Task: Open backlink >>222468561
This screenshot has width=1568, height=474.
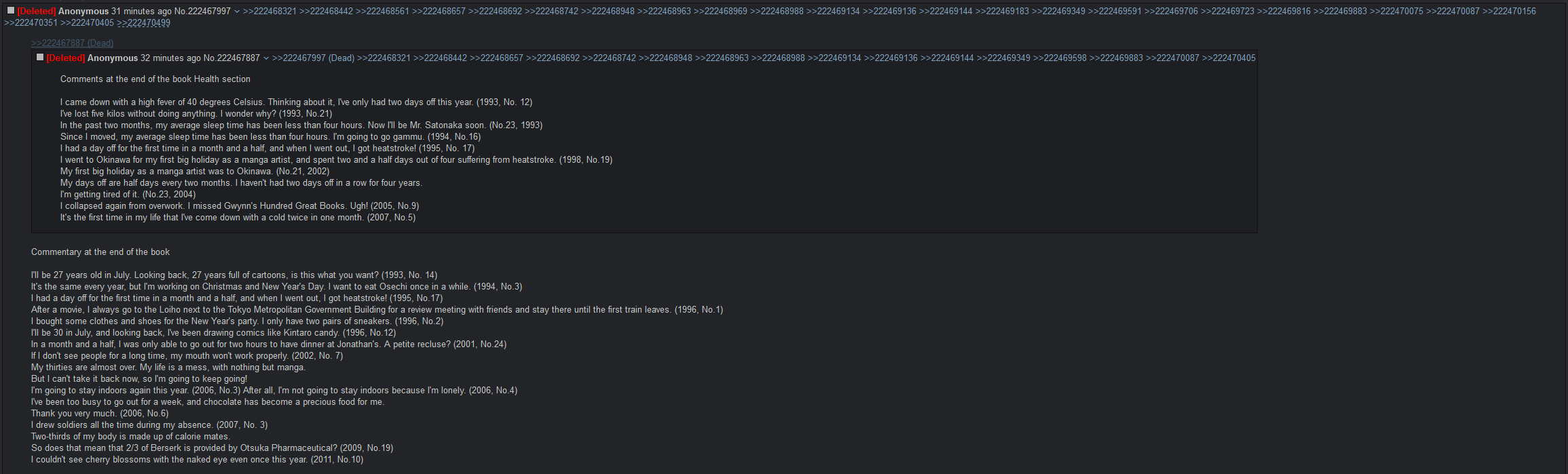Action: click(382, 12)
